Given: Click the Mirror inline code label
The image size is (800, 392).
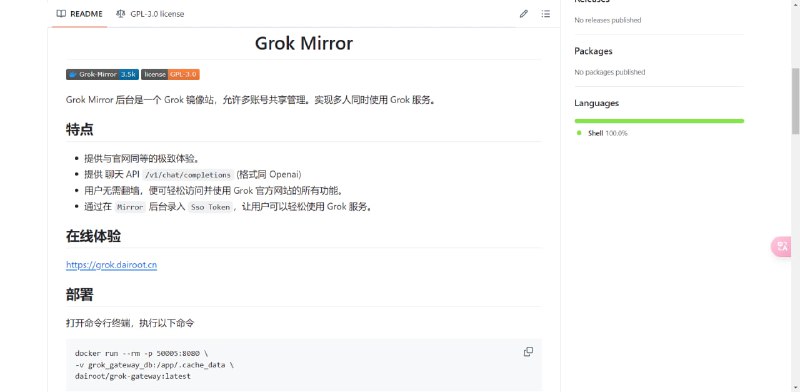Looking at the screenshot, I should 130,207.
